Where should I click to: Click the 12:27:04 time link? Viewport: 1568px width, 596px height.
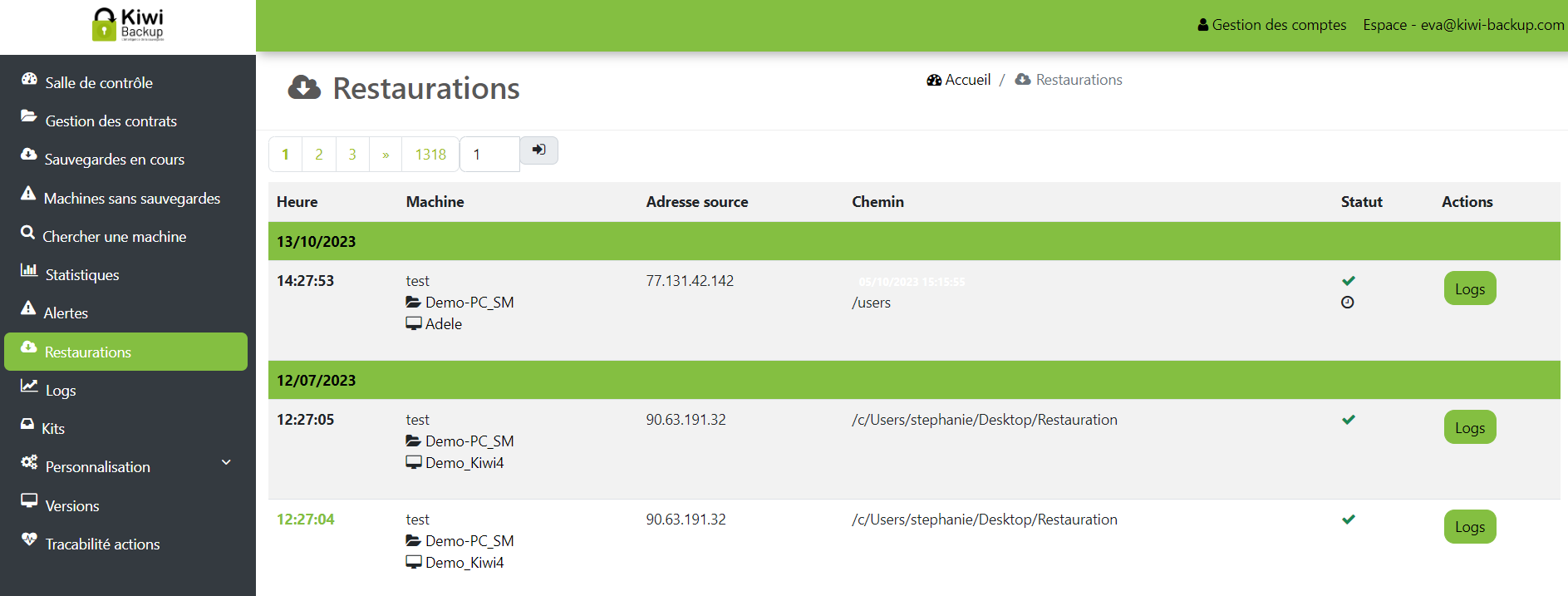(306, 520)
